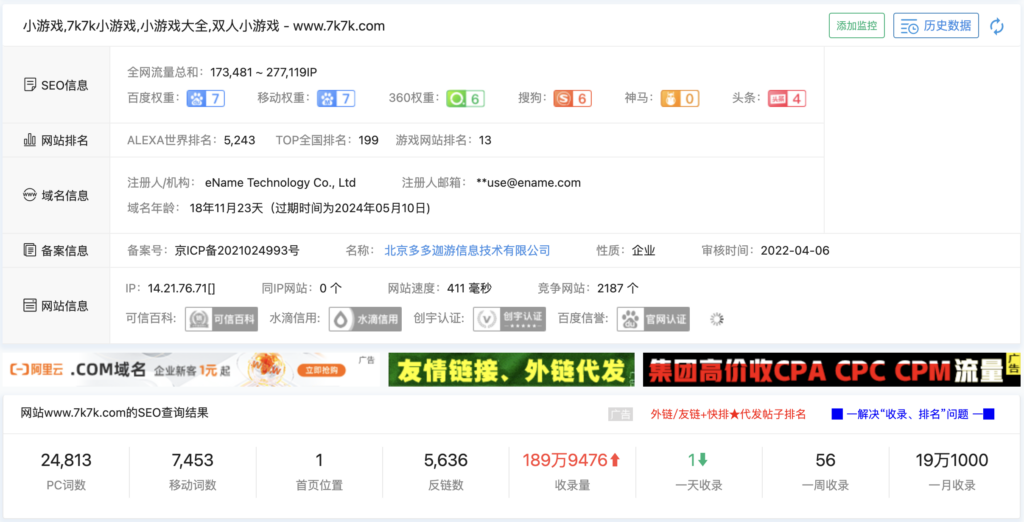Click registrant eName Technology Co., Ltd
Image resolution: width=1024 pixels, height=522 pixels.
[280, 183]
